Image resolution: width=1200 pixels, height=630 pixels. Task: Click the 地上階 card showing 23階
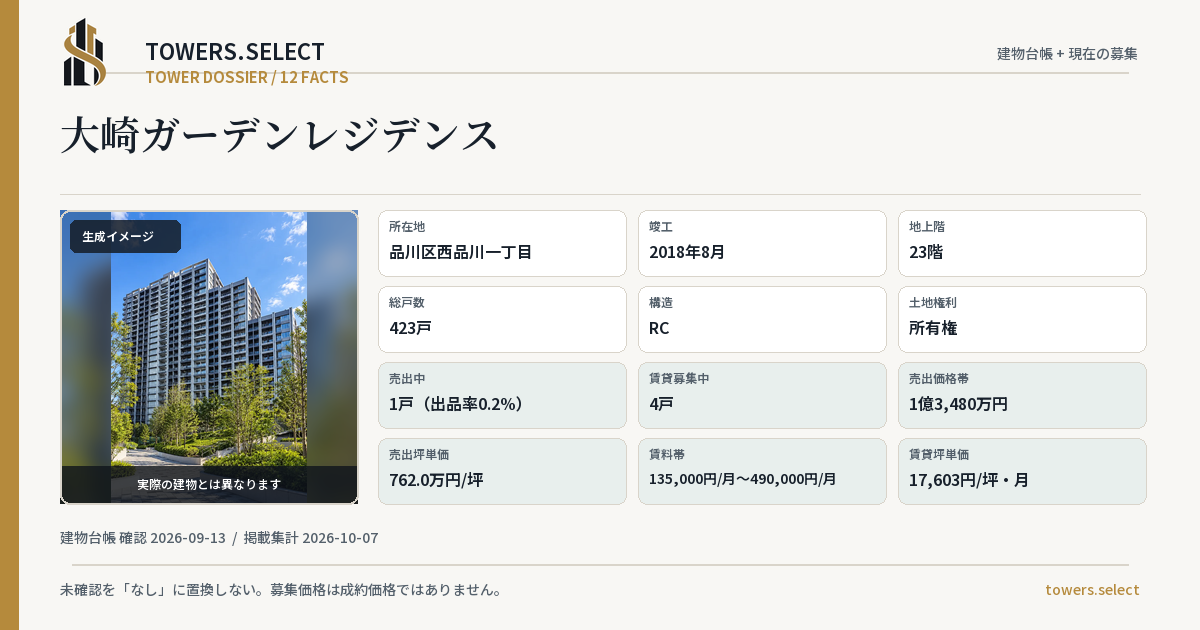1022,243
